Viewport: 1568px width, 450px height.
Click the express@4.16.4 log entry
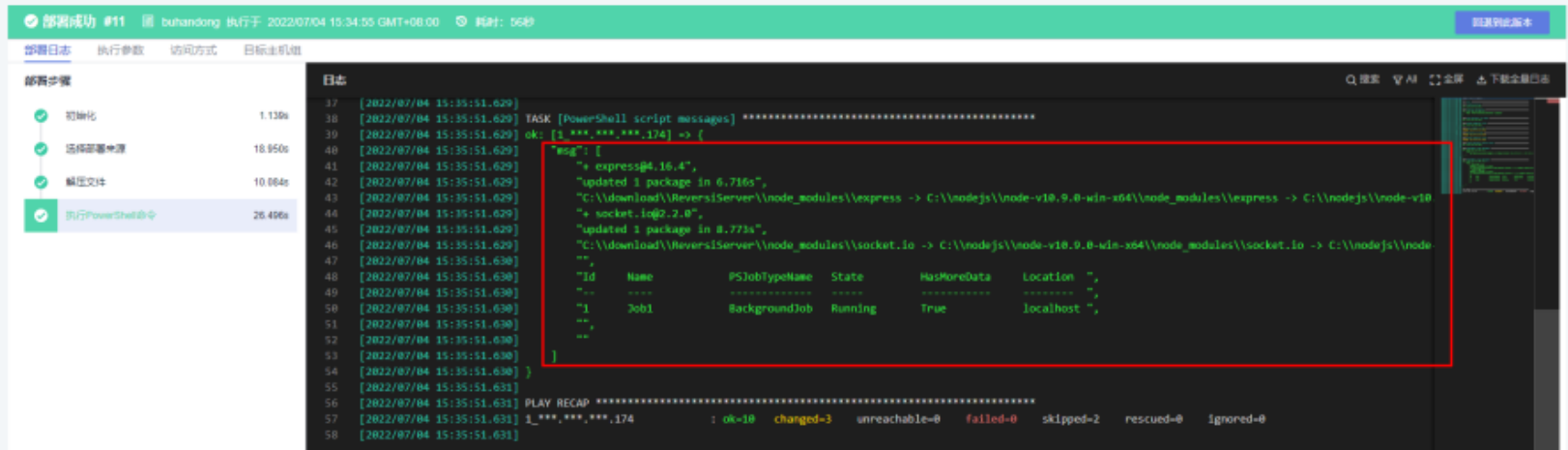point(637,166)
